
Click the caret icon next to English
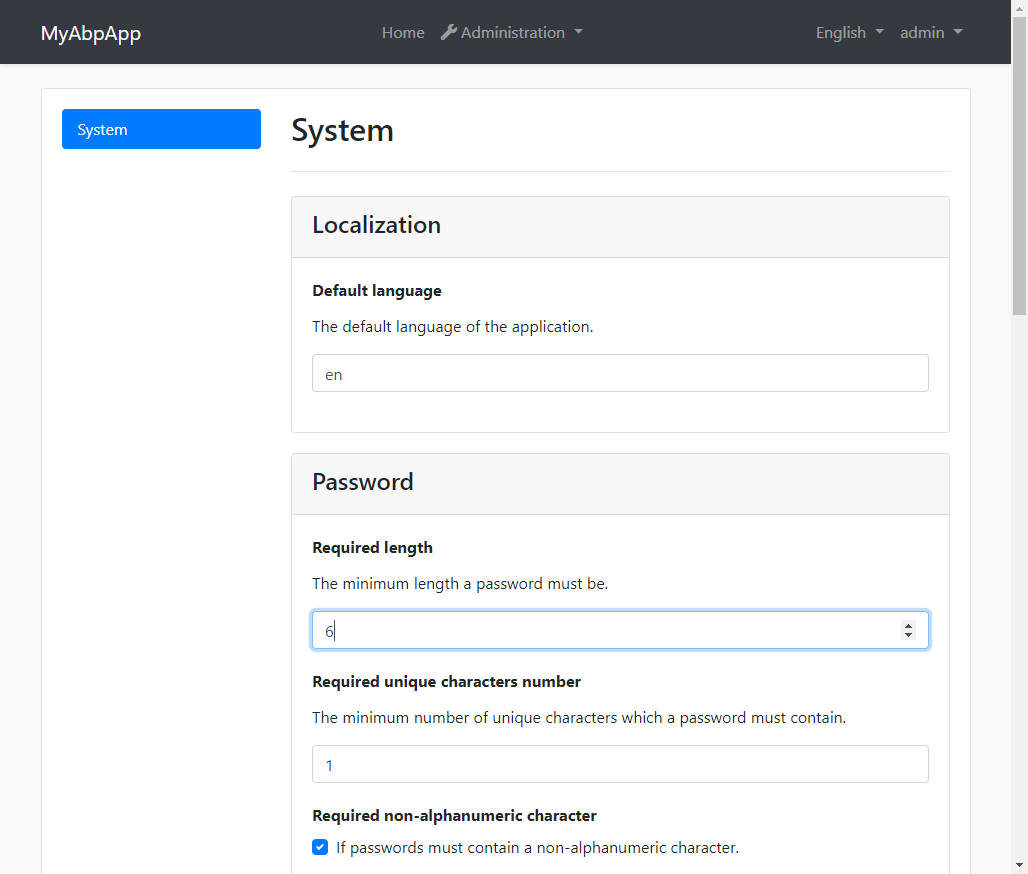click(x=879, y=32)
